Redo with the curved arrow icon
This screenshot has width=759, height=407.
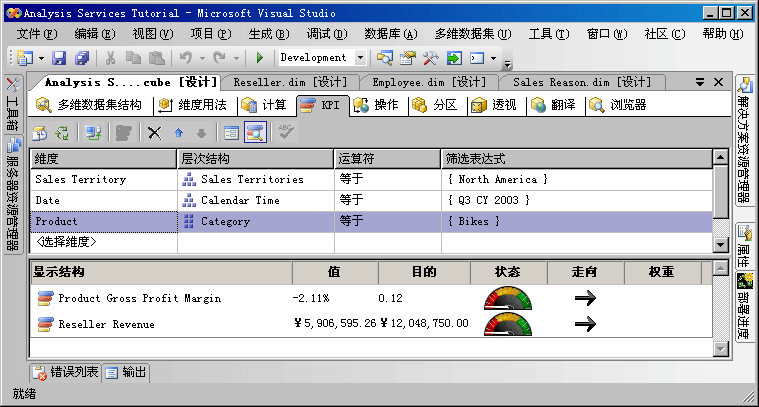[x=219, y=58]
